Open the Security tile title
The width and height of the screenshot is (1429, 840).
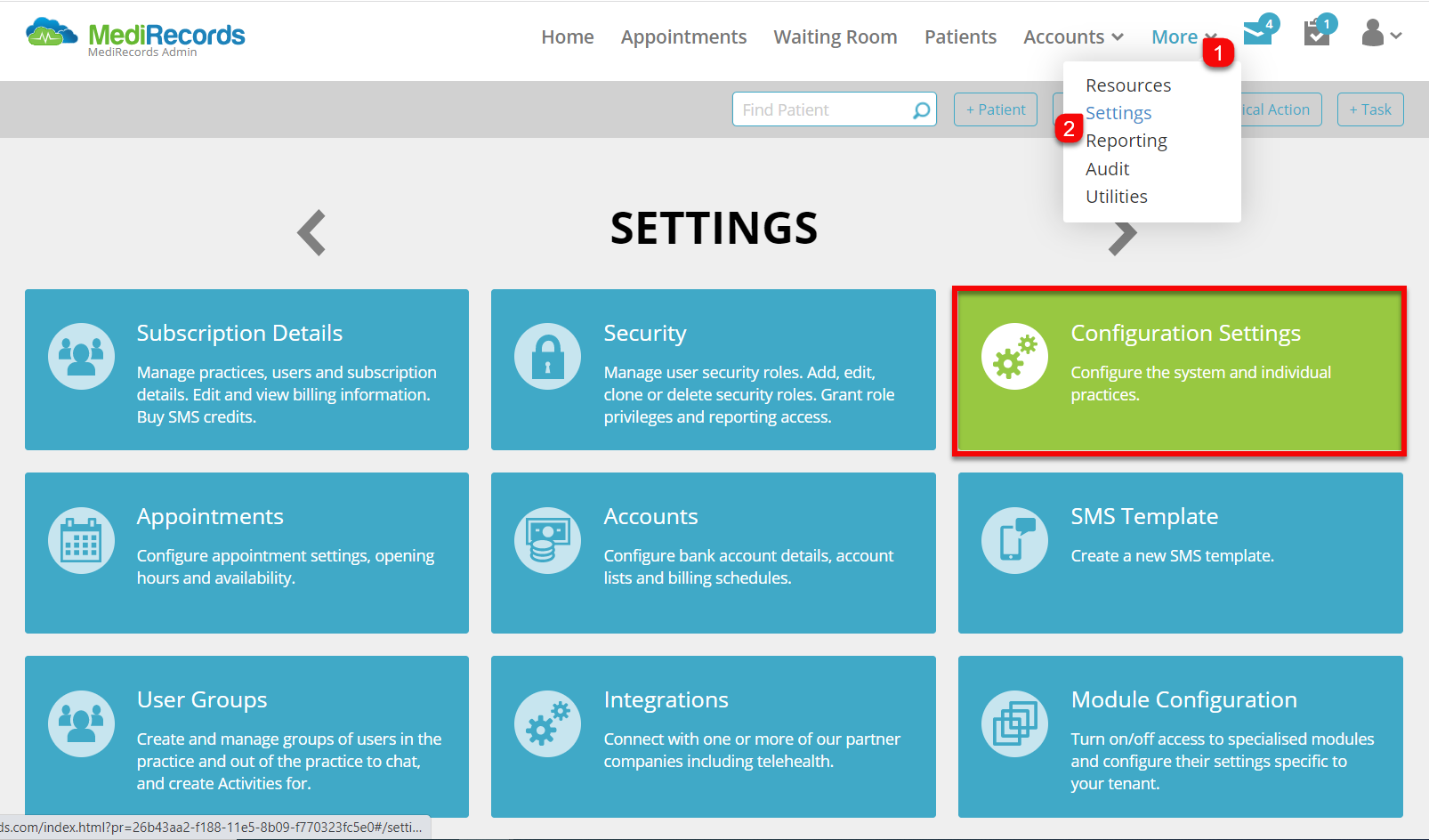tap(645, 334)
